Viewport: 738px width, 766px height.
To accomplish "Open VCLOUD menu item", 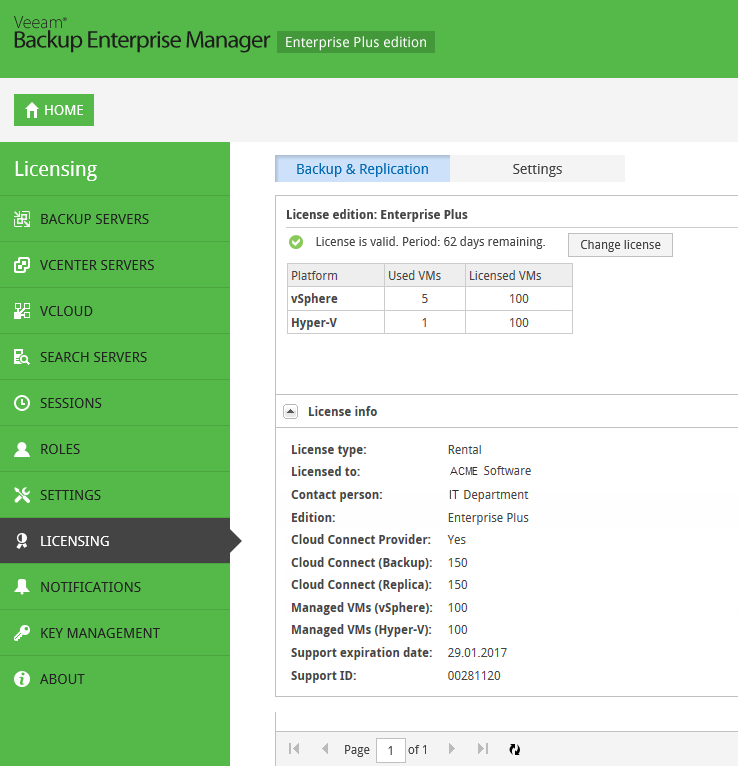I will click(x=115, y=311).
